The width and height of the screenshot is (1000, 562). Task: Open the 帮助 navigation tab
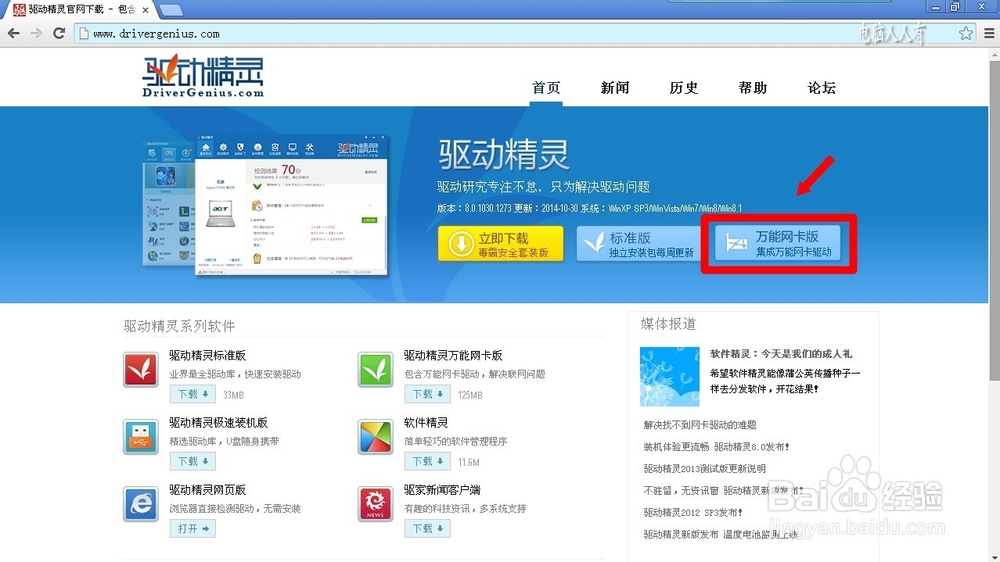click(753, 88)
